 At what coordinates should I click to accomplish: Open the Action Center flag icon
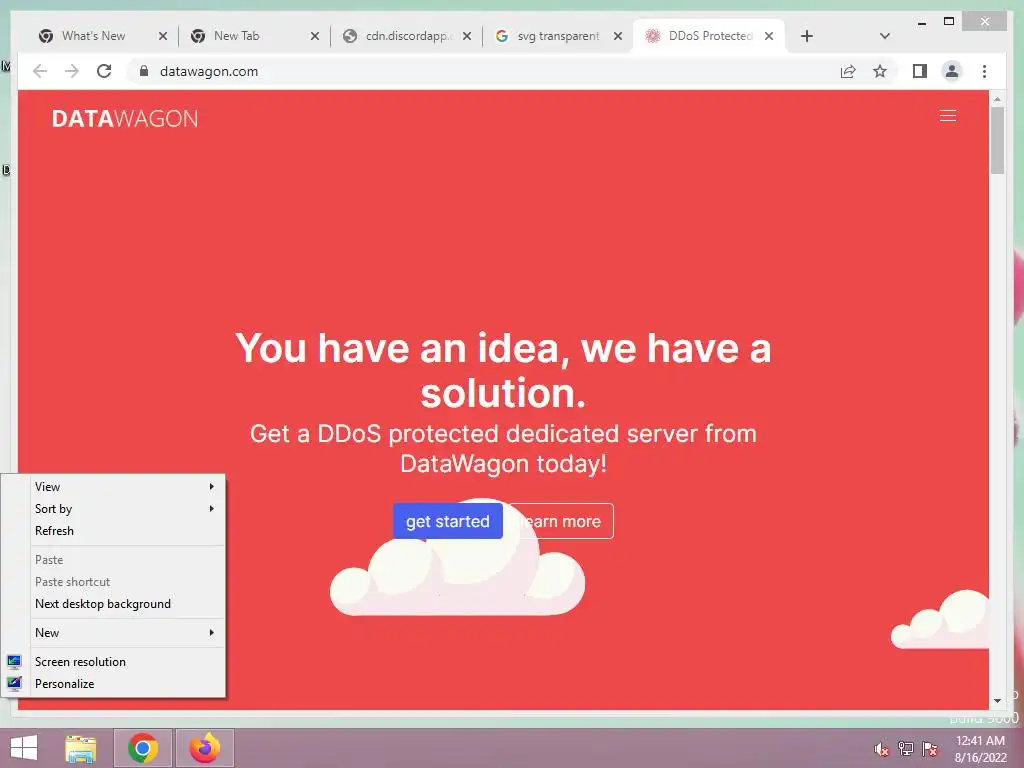click(x=930, y=749)
